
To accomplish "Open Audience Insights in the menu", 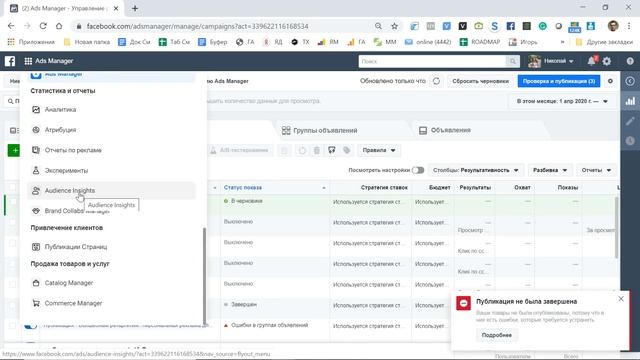I will click(x=111, y=191).
